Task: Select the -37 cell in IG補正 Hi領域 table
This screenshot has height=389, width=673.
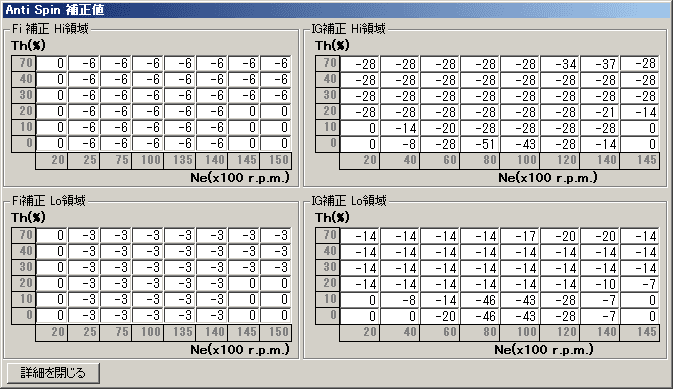Action: [x=600, y=64]
